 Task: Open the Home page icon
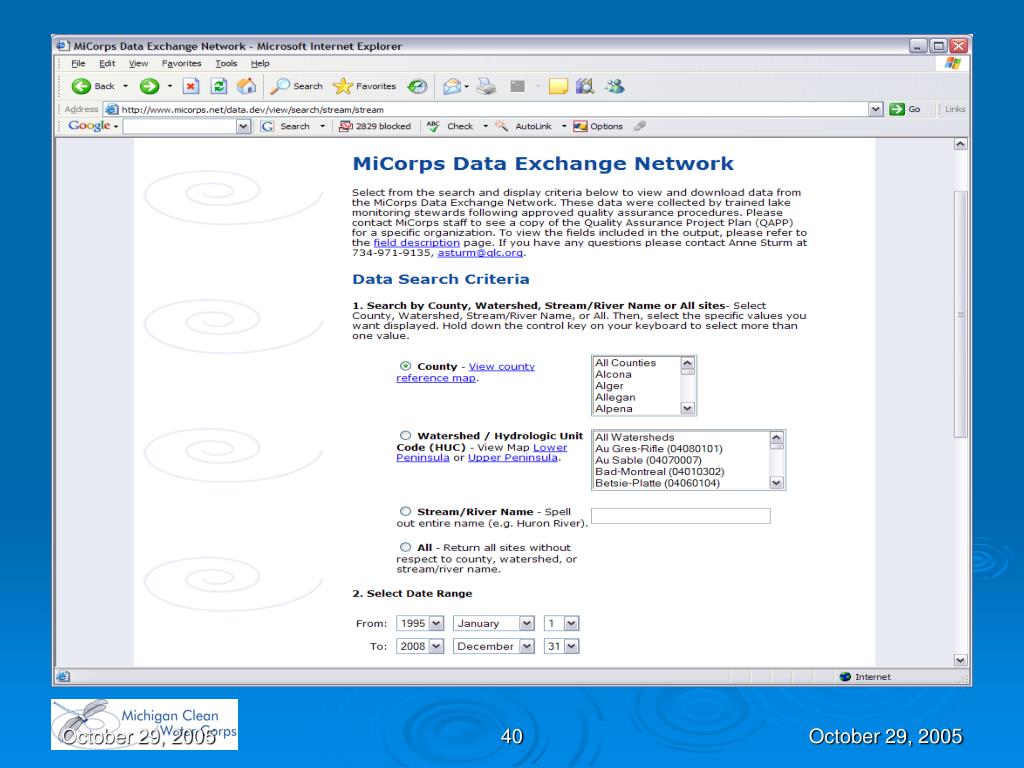pyautogui.click(x=246, y=86)
